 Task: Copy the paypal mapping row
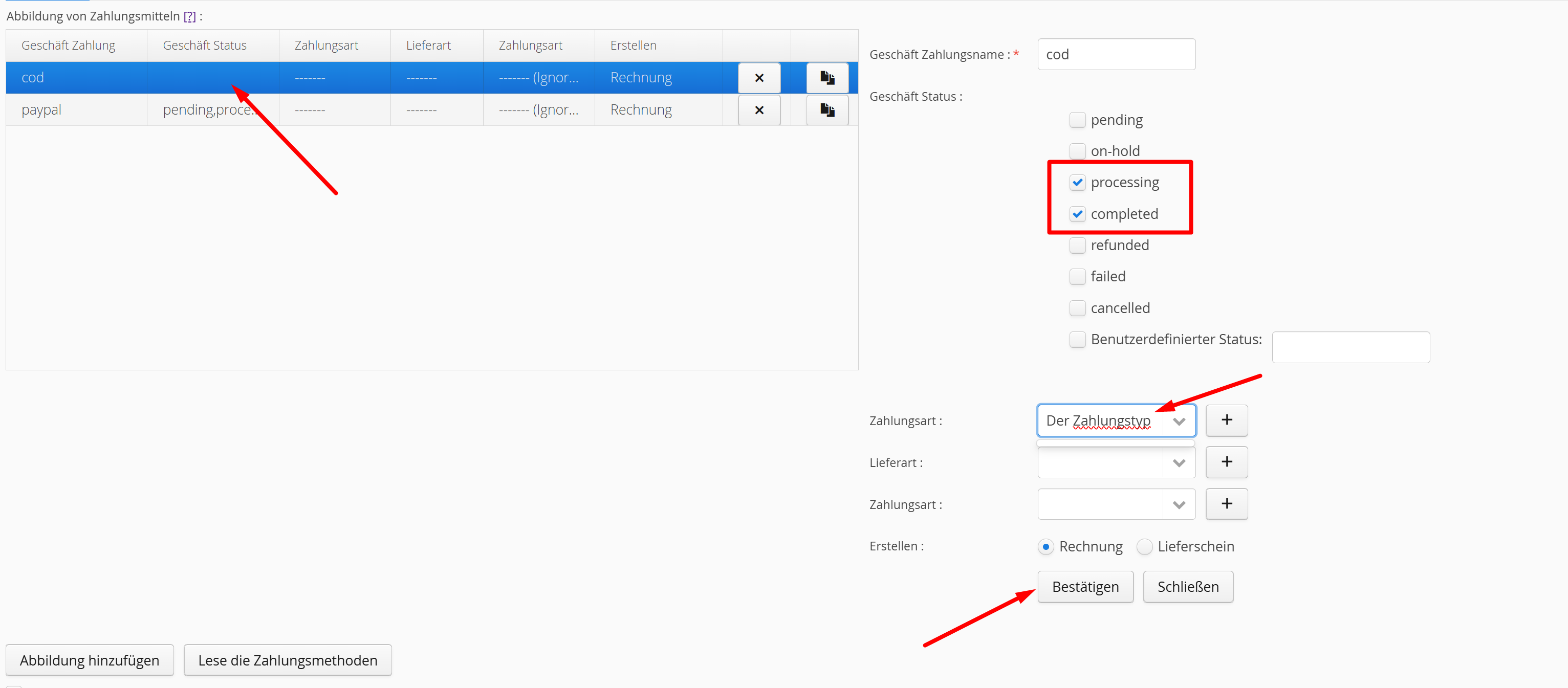(826, 110)
